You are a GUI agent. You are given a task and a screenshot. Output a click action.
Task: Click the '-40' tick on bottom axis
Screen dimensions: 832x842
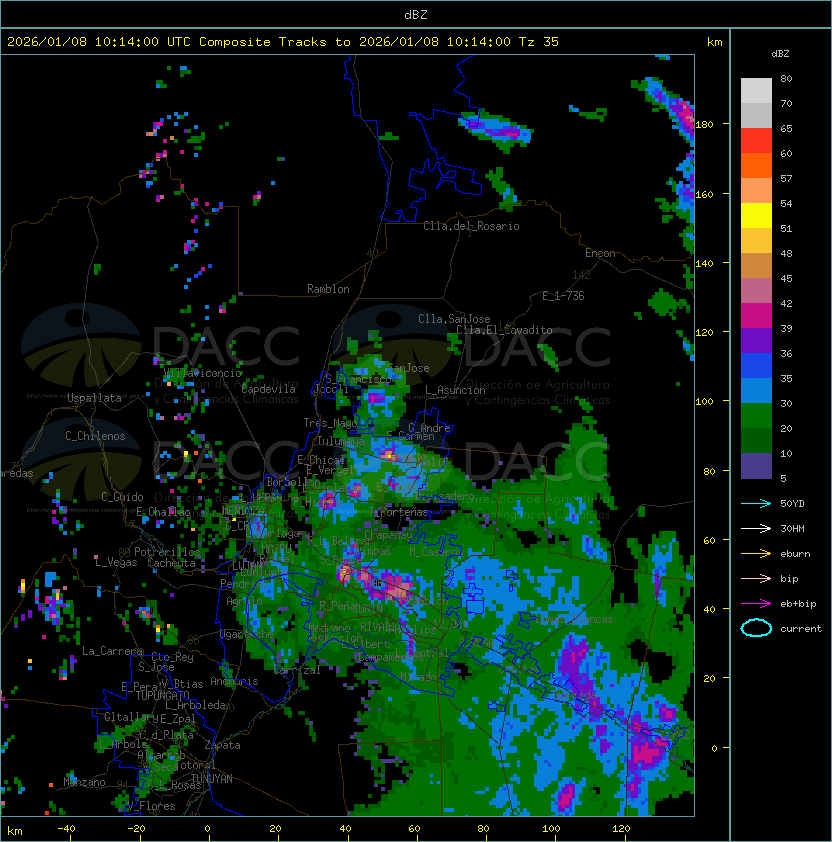point(66,829)
